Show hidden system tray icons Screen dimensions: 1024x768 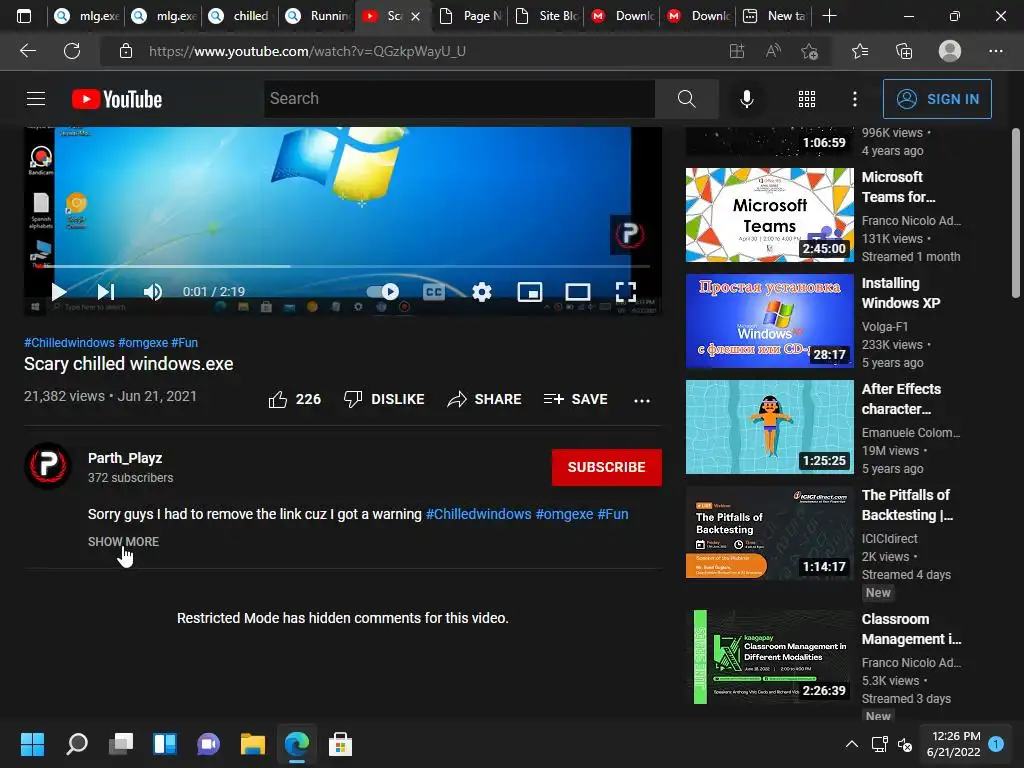pos(852,744)
